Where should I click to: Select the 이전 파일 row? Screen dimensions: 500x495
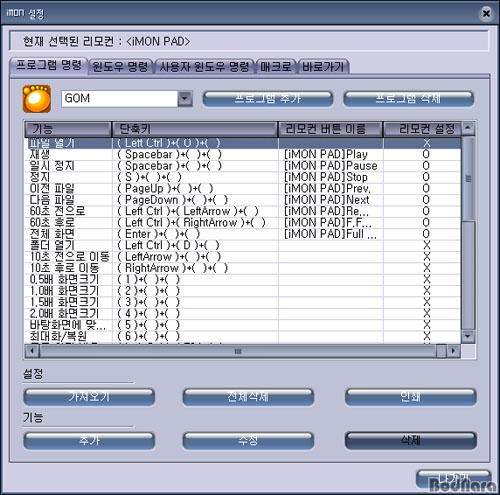tap(243, 188)
